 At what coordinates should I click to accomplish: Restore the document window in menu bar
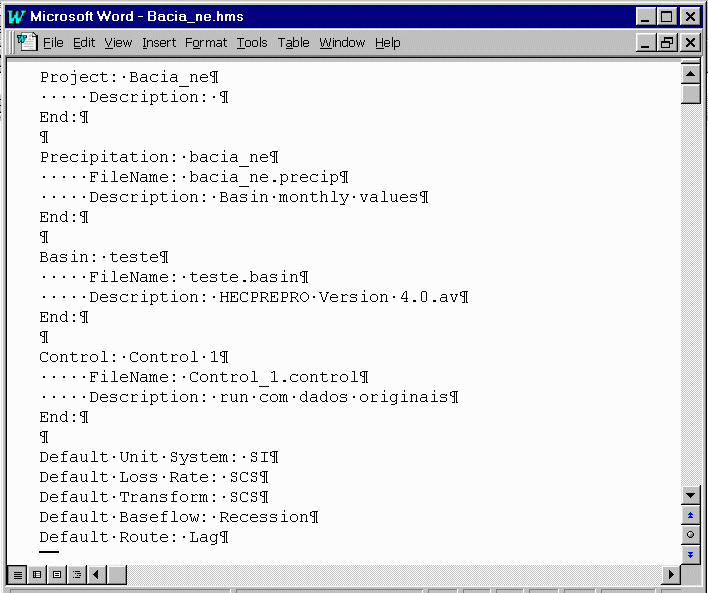(x=667, y=42)
